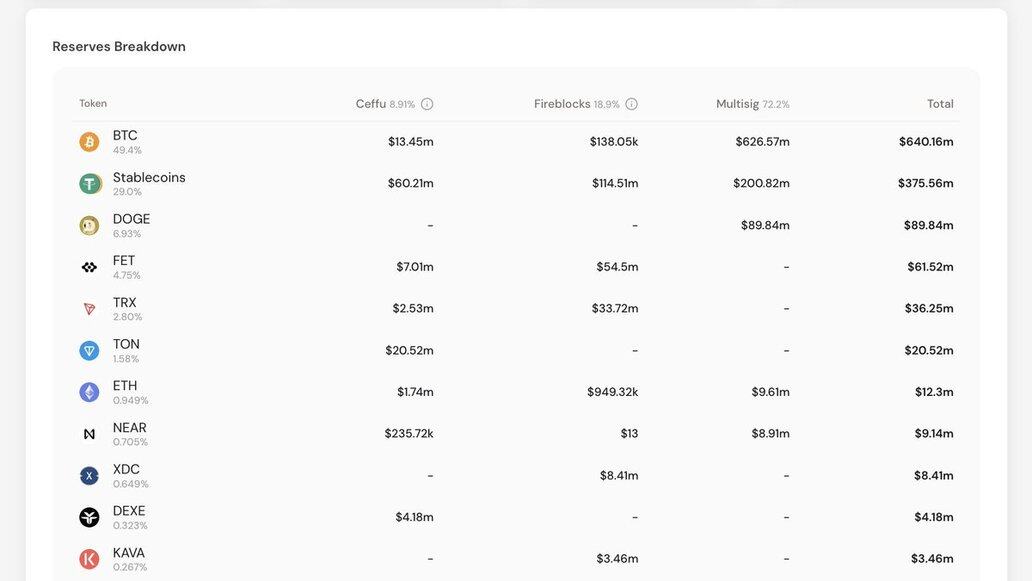Click Stablecoins Ceffu value $60.21m
1032x581 pixels.
point(411,184)
